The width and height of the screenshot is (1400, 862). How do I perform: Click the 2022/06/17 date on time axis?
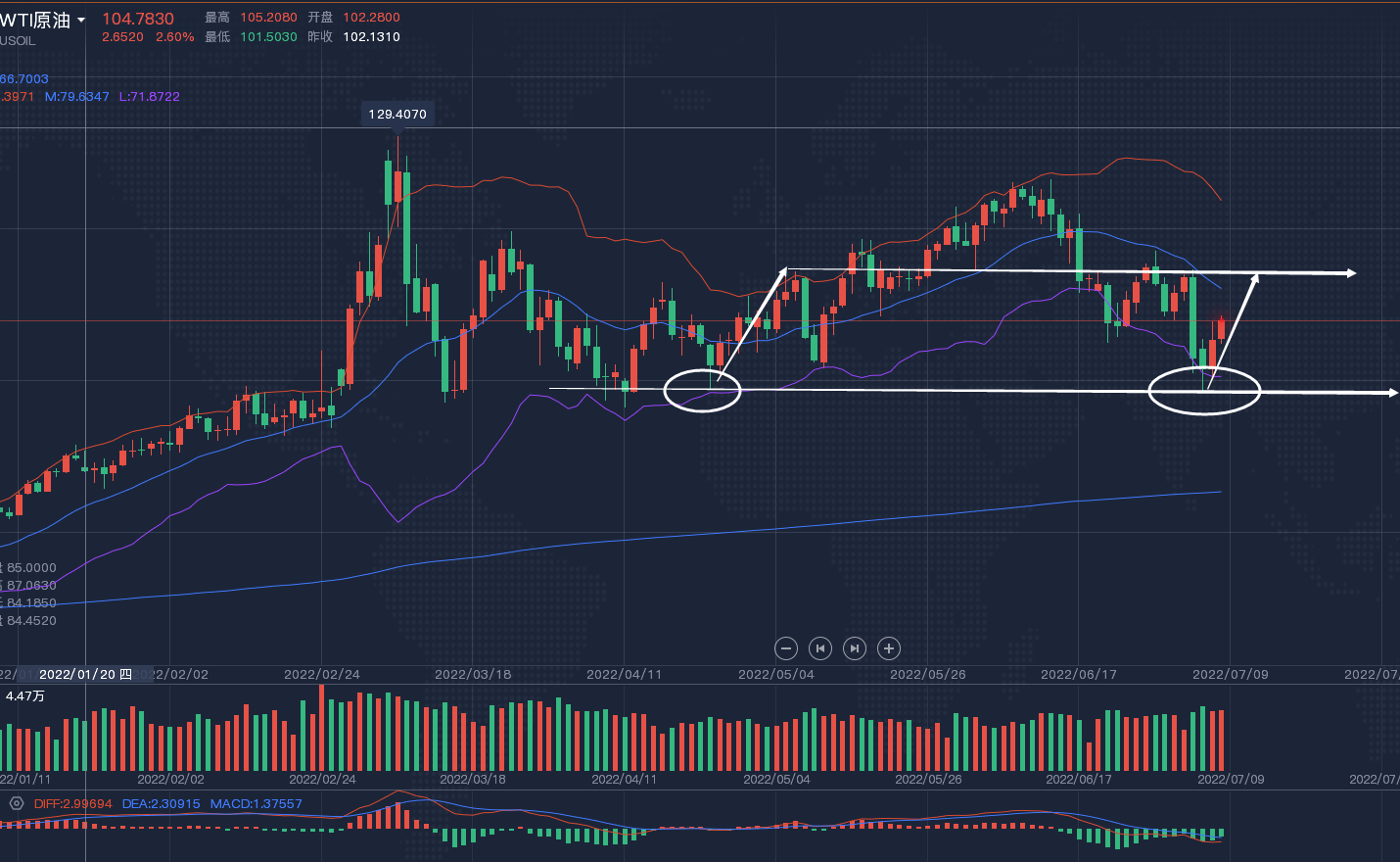coord(1078,675)
